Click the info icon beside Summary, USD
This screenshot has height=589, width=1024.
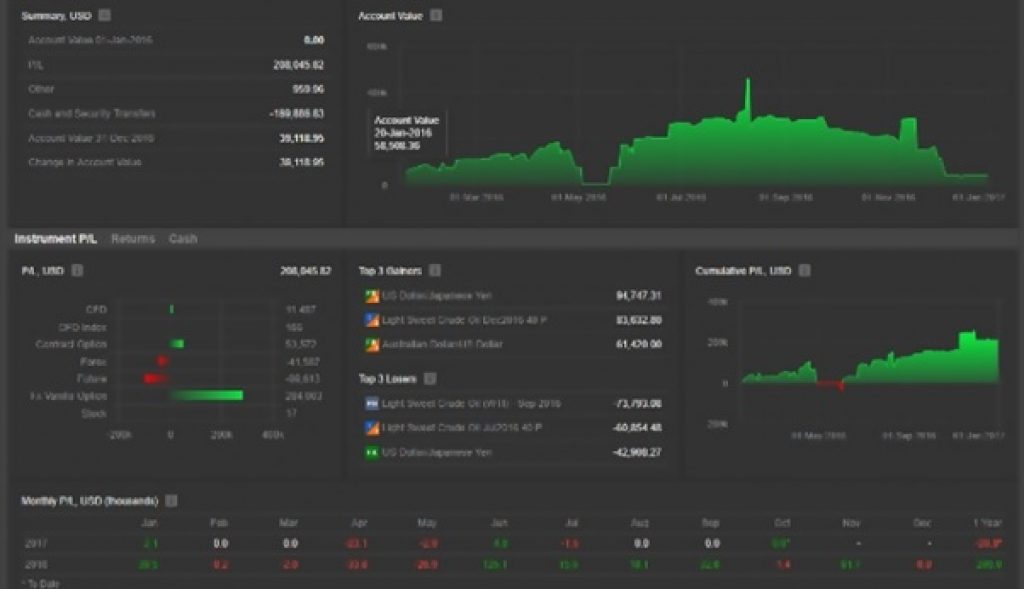click(x=104, y=15)
